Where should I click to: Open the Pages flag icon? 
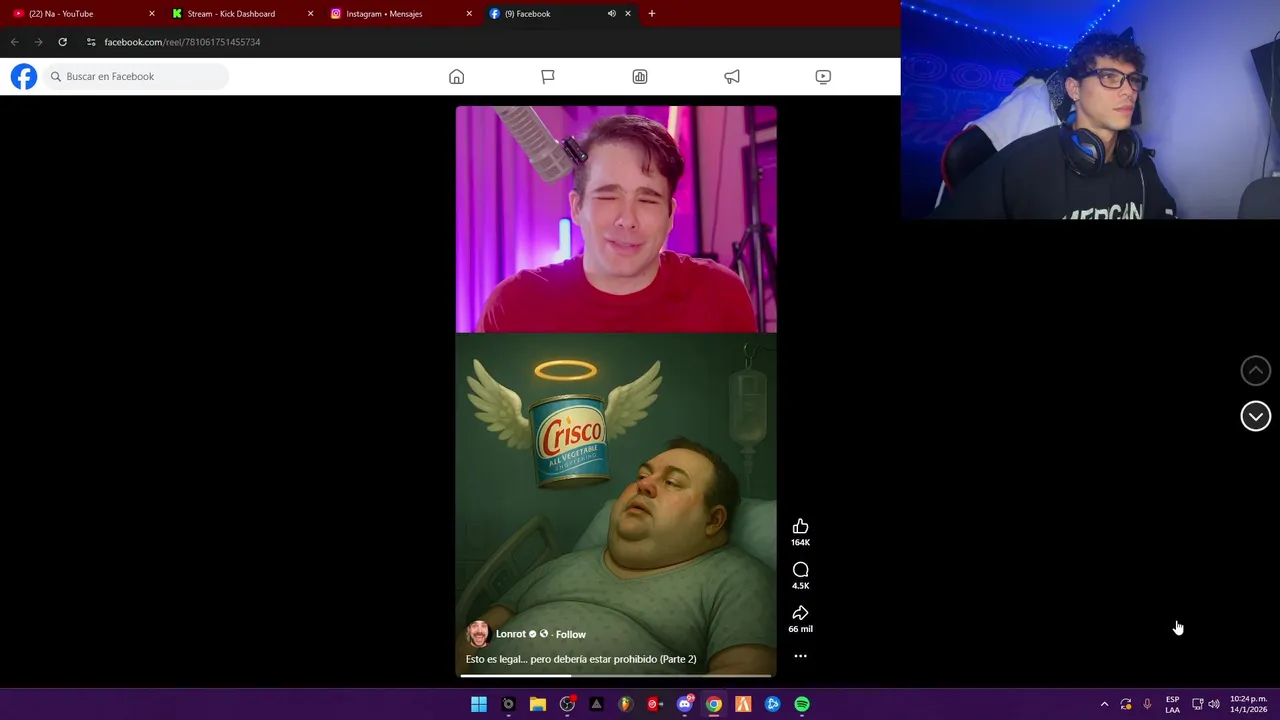pos(548,77)
